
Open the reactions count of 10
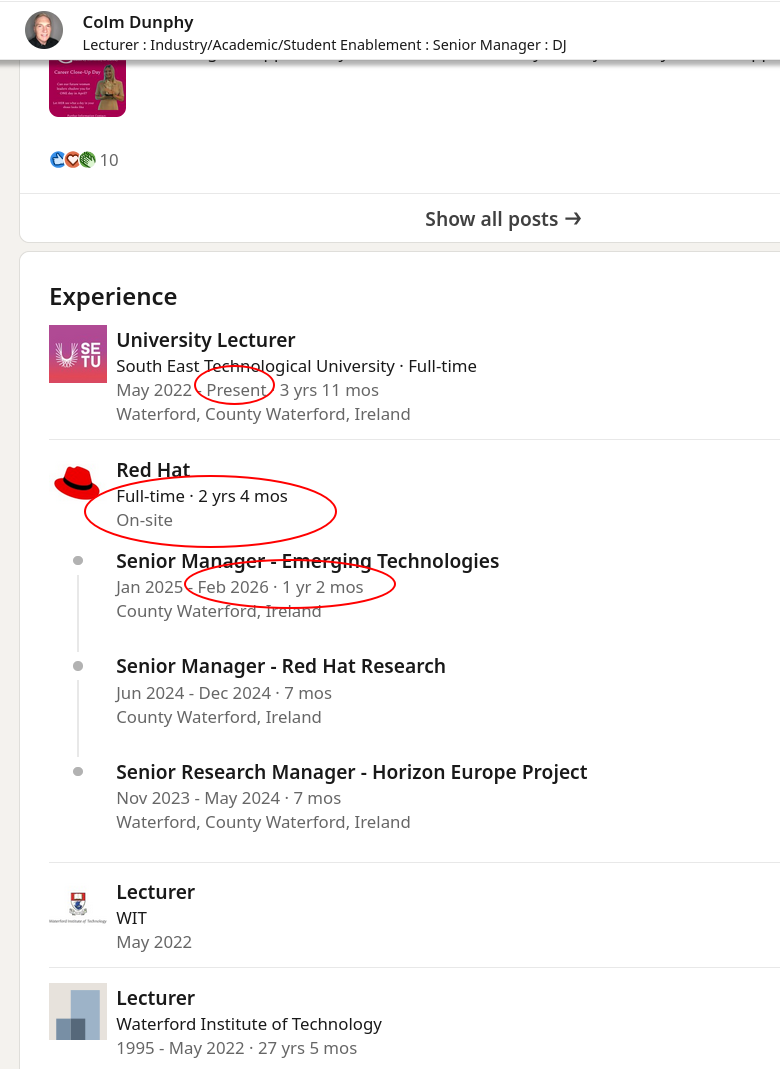click(x=109, y=160)
